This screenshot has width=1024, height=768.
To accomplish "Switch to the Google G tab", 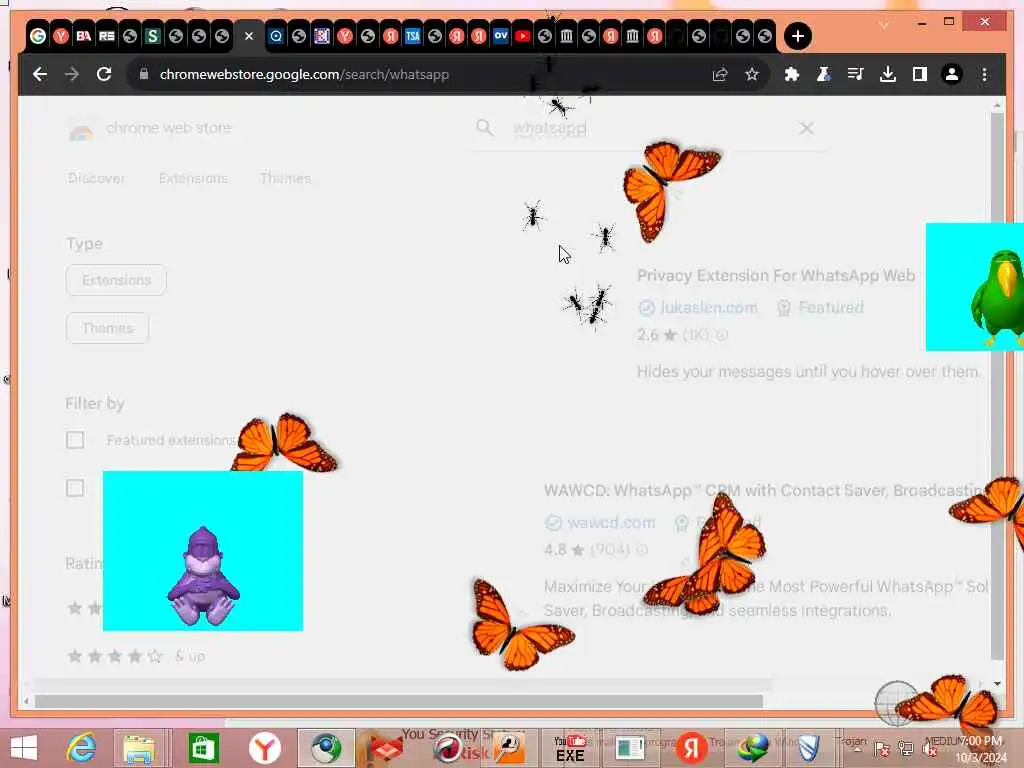I will coord(38,36).
